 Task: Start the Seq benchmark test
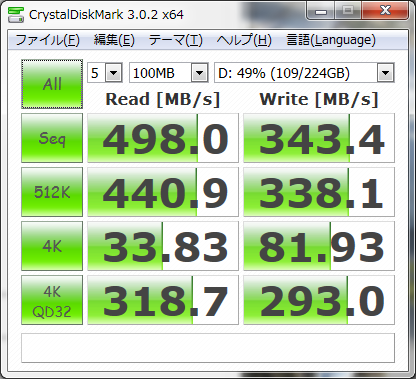pyautogui.click(x=52, y=138)
